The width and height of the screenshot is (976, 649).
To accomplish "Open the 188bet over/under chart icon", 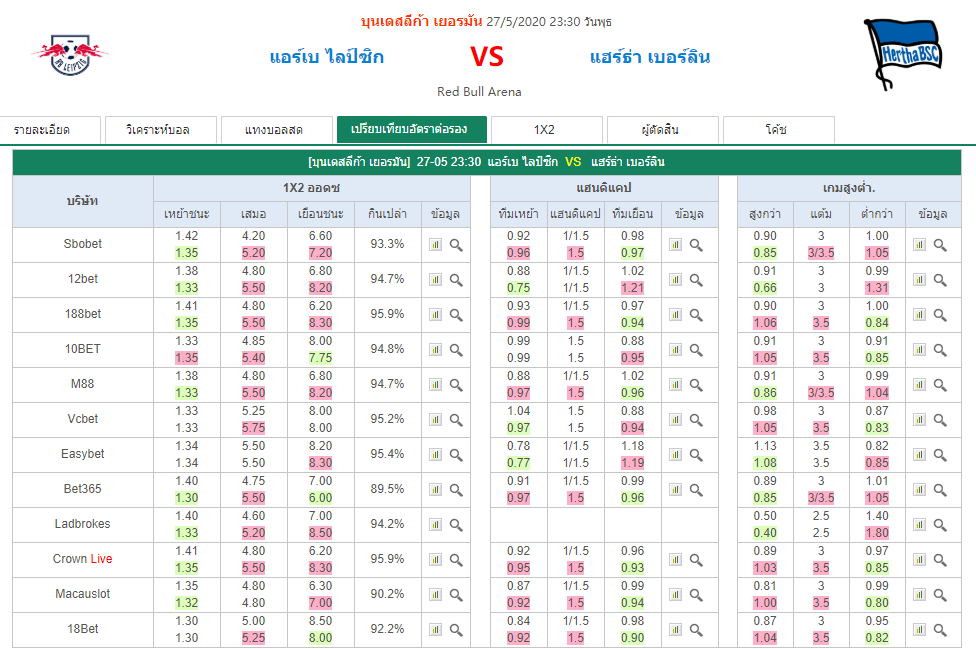I will click(x=919, y=314).
